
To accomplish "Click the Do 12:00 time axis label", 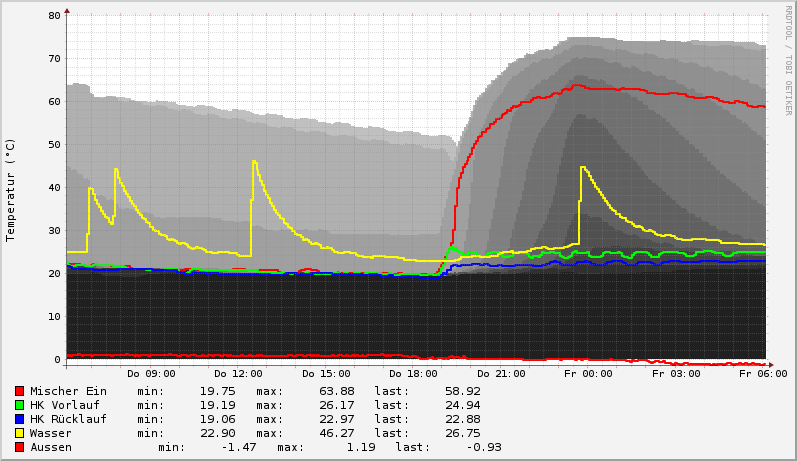I will 239,373.
